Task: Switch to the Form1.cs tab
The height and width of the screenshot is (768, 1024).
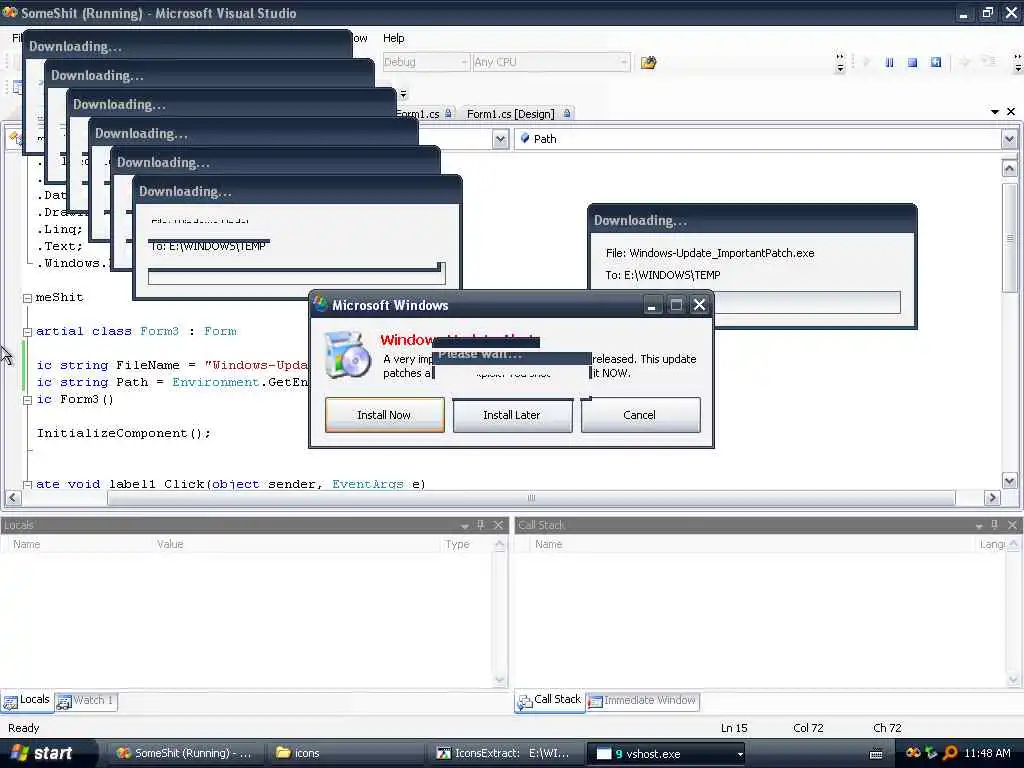Action: click(424, 114)
